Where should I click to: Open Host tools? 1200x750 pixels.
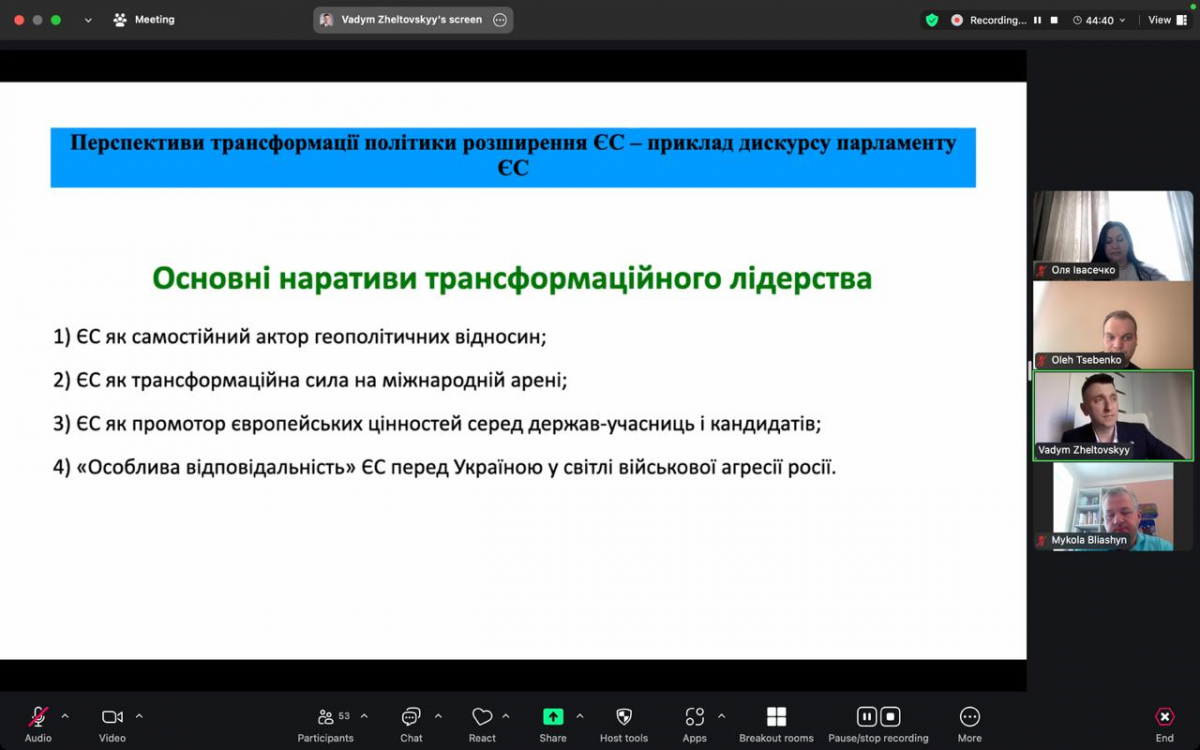point(623,718)
